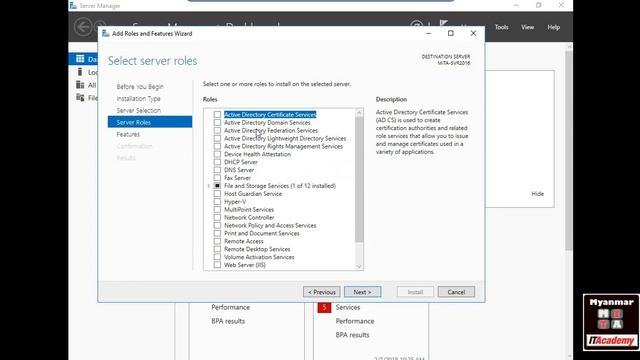Image resolution: width=640 pixels, height=360 pixels.
Task: Open BPA results in left server tile
Action: [228, 321]
